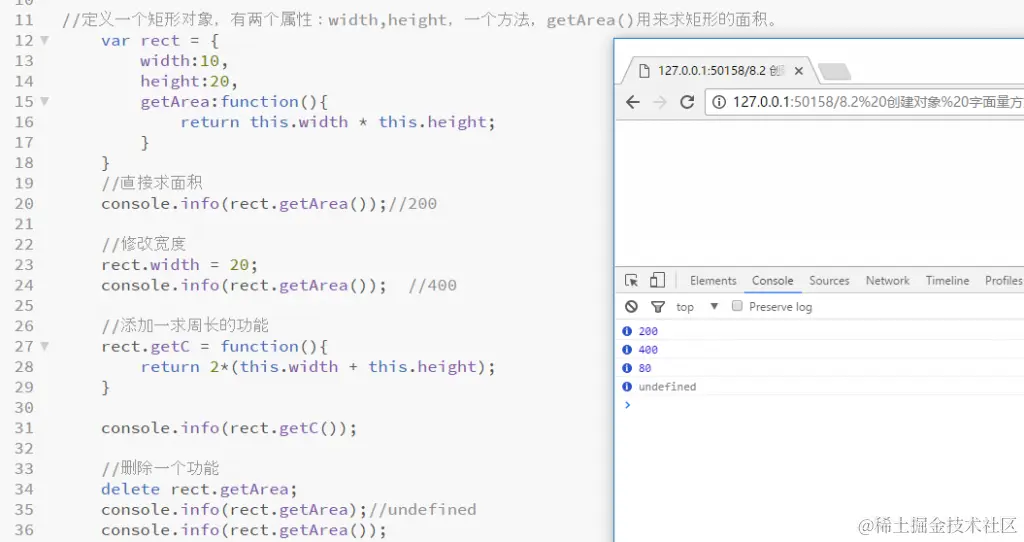1024x542 pixels.
Task: Open a new browser tab
Action: tap(834, 71)
